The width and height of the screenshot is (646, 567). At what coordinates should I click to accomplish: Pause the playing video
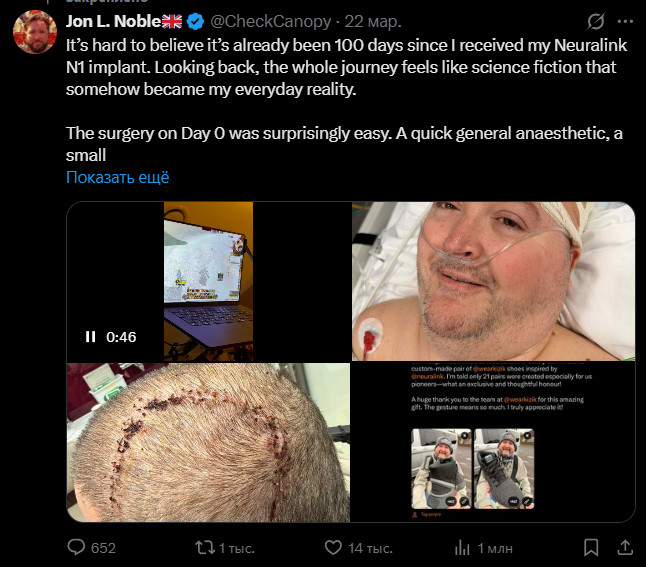90,337
